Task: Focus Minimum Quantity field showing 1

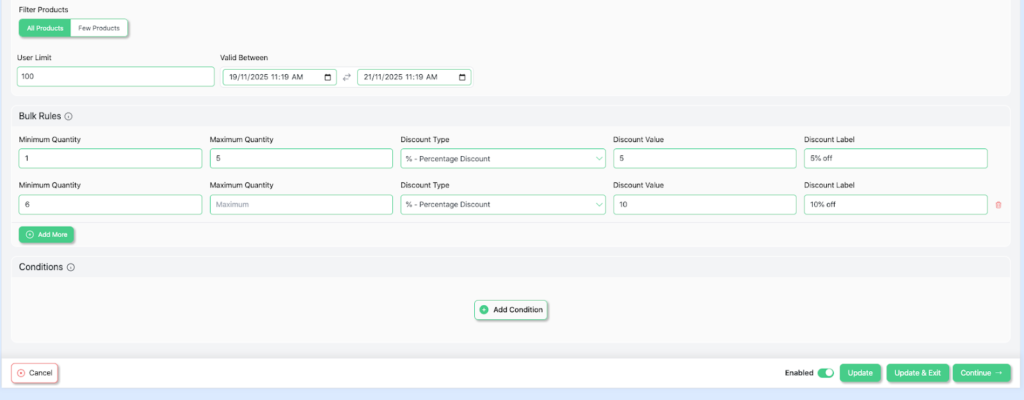Action: (110, 159)
